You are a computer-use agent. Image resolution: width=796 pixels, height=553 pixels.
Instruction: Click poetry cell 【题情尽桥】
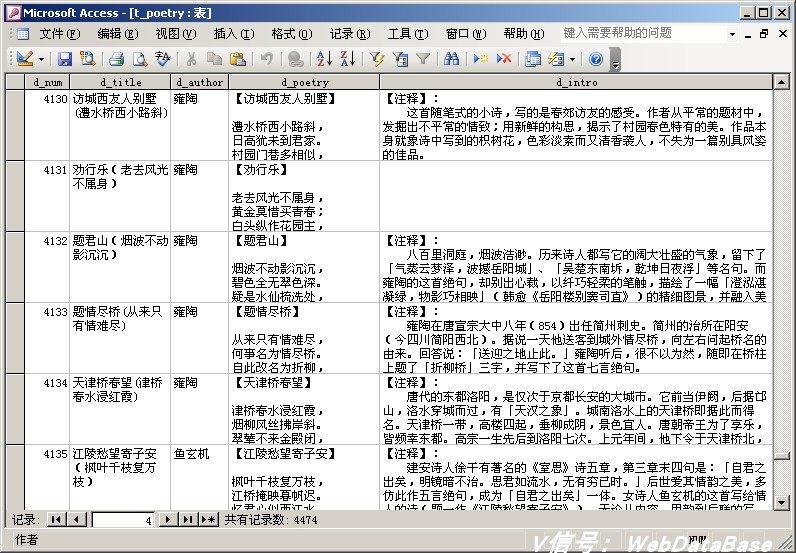(x=304, y=338)
